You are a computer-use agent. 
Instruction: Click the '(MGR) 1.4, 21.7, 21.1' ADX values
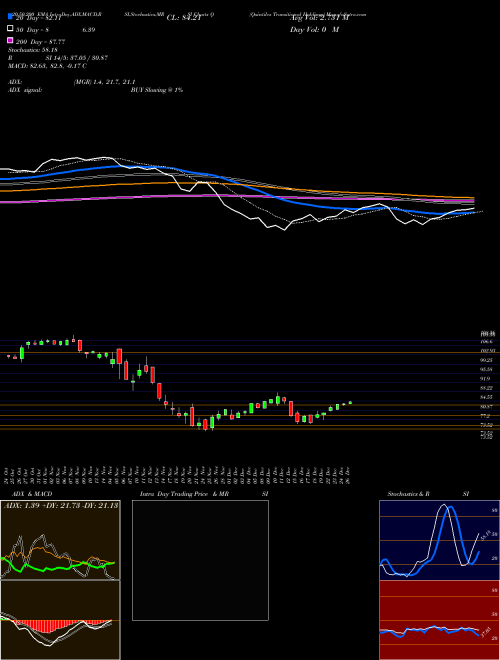tap(104, 82)
